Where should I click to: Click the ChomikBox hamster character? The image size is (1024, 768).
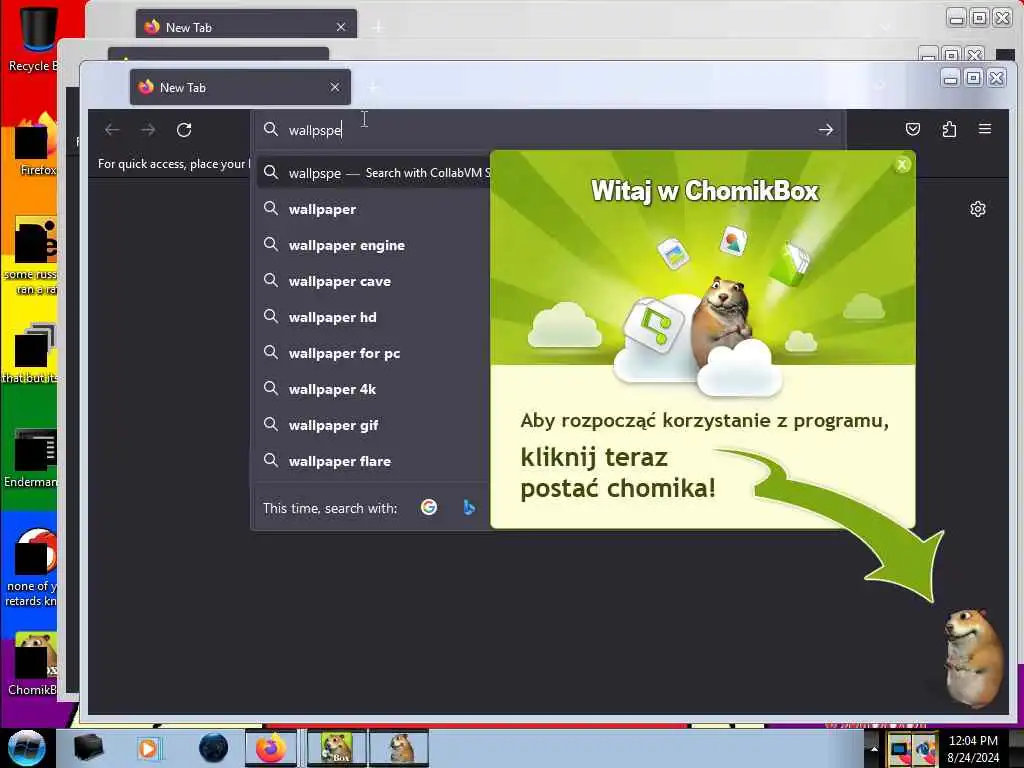[x=972, y=656]
